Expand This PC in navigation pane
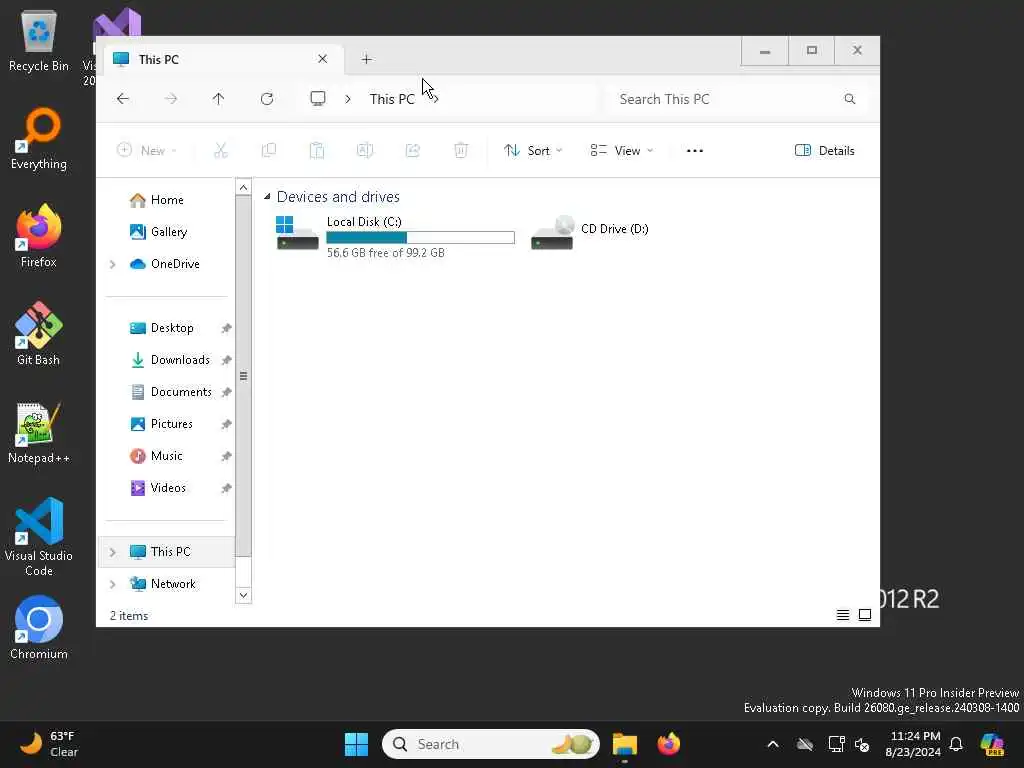Image resolution: width=1024 pixels, height=768 pixels. (x=112, y=552)
